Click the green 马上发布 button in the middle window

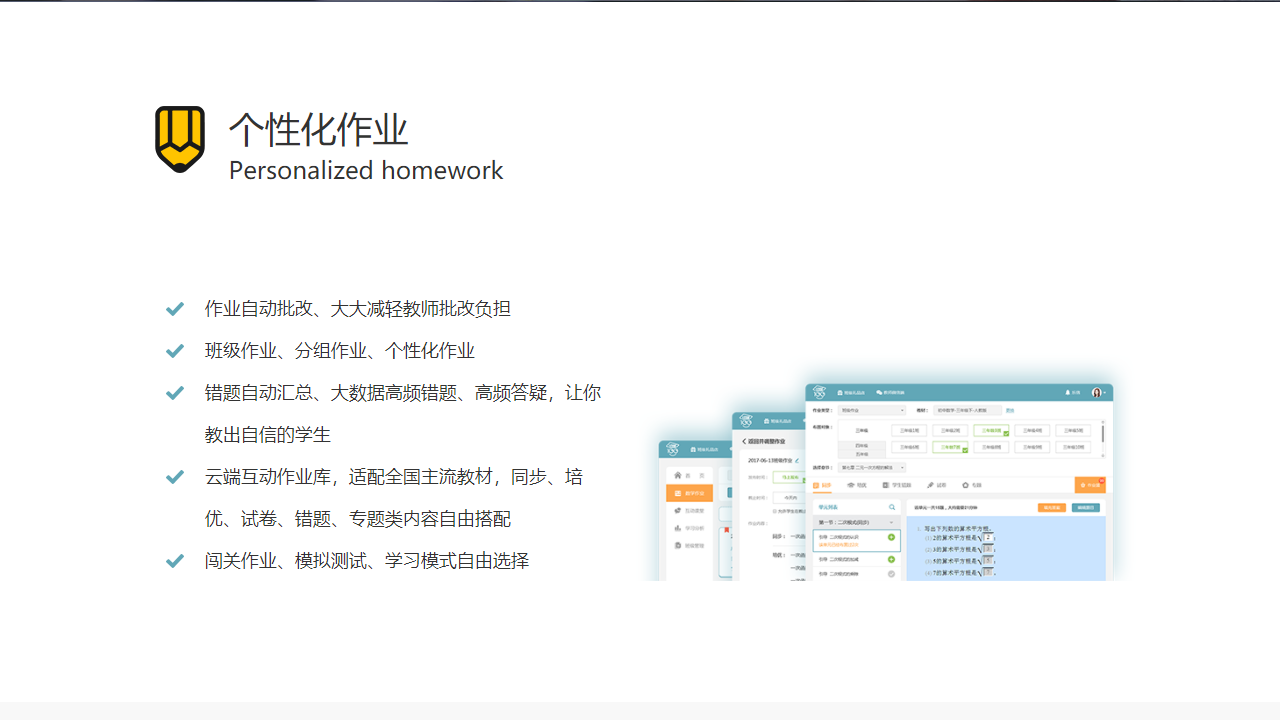coord(788,478)
